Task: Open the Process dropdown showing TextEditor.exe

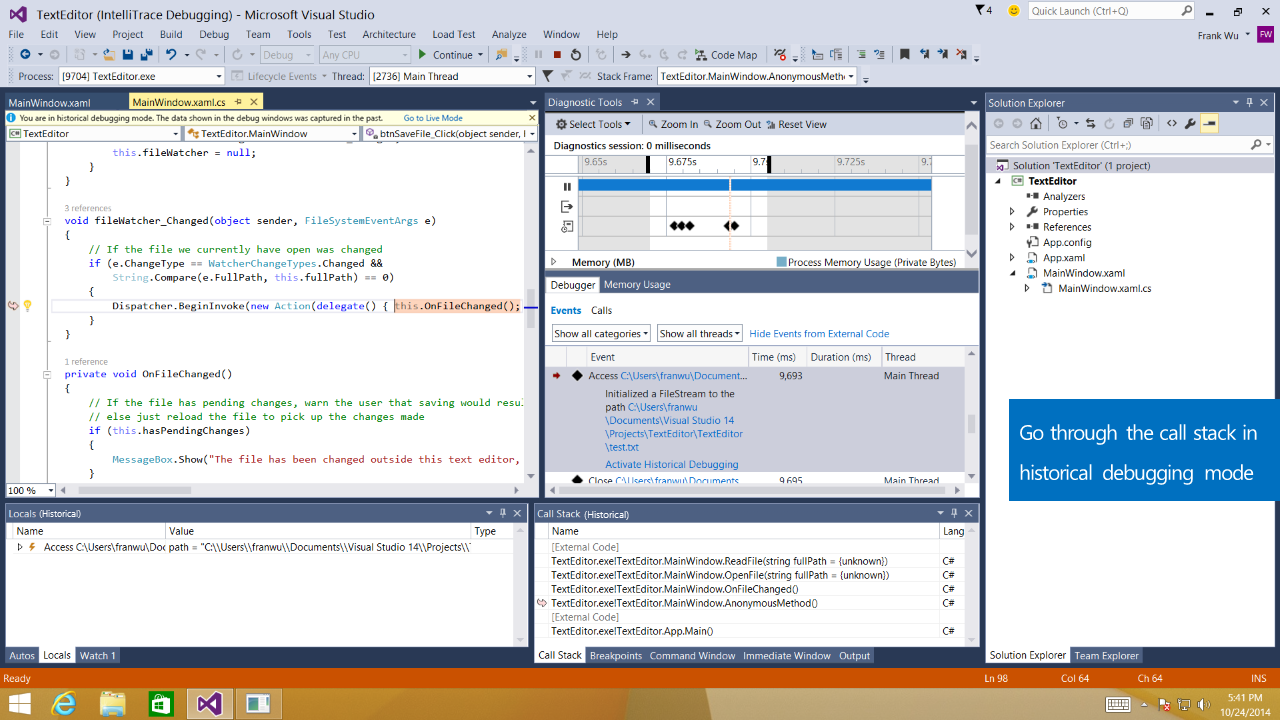Action: tap(141, 76)
